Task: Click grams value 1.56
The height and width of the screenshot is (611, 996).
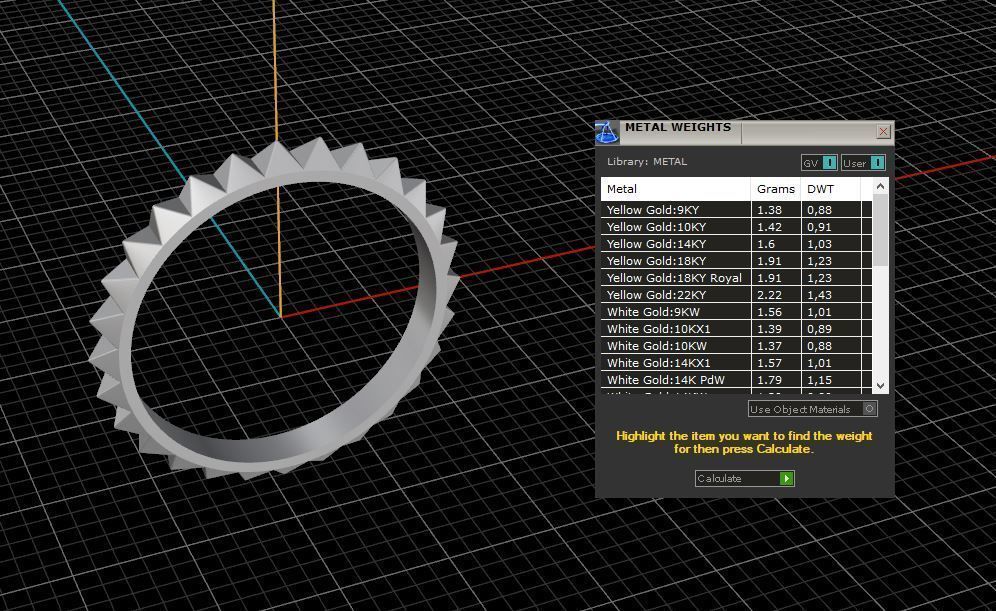Action: (769, 312)
